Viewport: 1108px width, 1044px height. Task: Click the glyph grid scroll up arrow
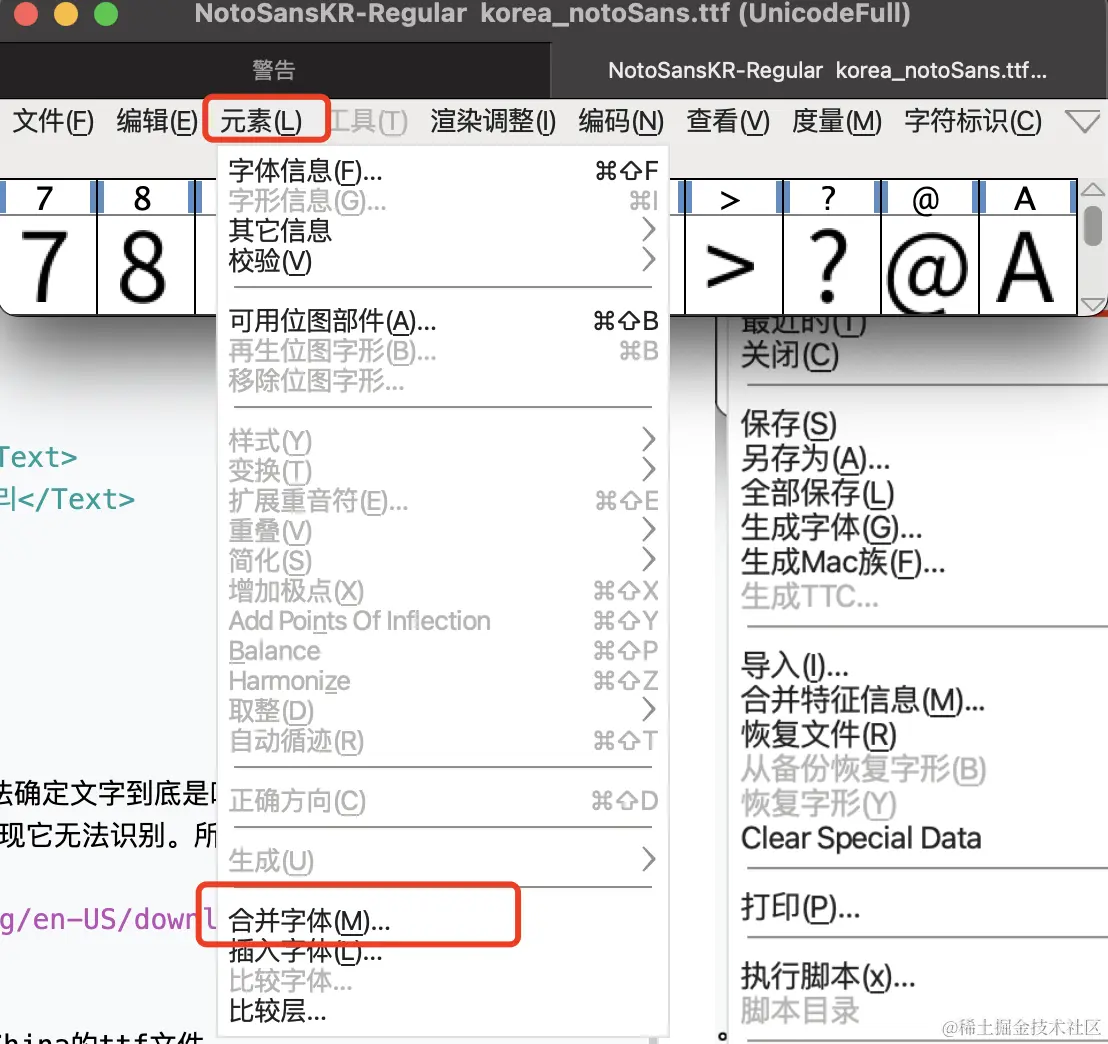coord(1092,189)
